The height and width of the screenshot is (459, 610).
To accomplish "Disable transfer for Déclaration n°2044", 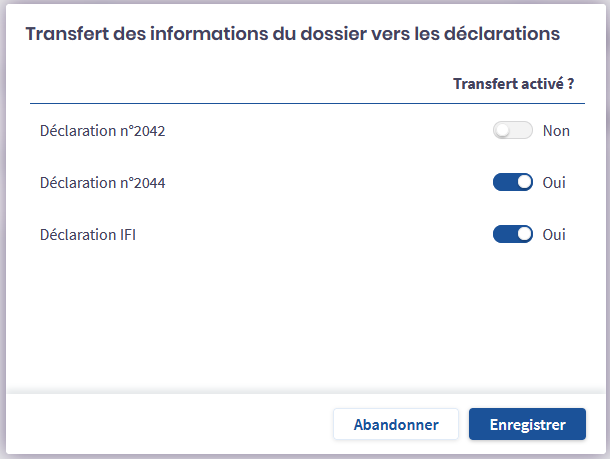I will 512,183.
